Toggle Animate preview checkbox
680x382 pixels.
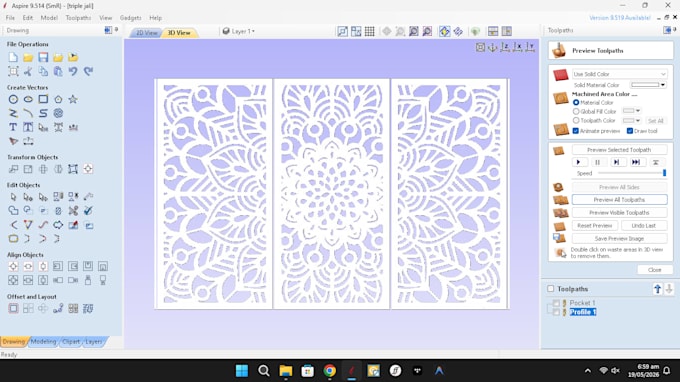click(x=576, y=131)
